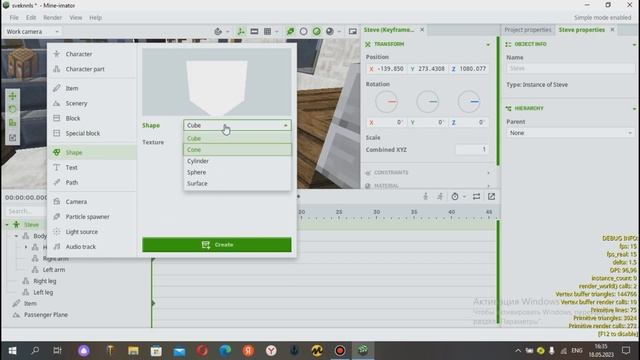640x360 pixels.
Task: Click the blue Z rotation dial
Action: point(469,101)
